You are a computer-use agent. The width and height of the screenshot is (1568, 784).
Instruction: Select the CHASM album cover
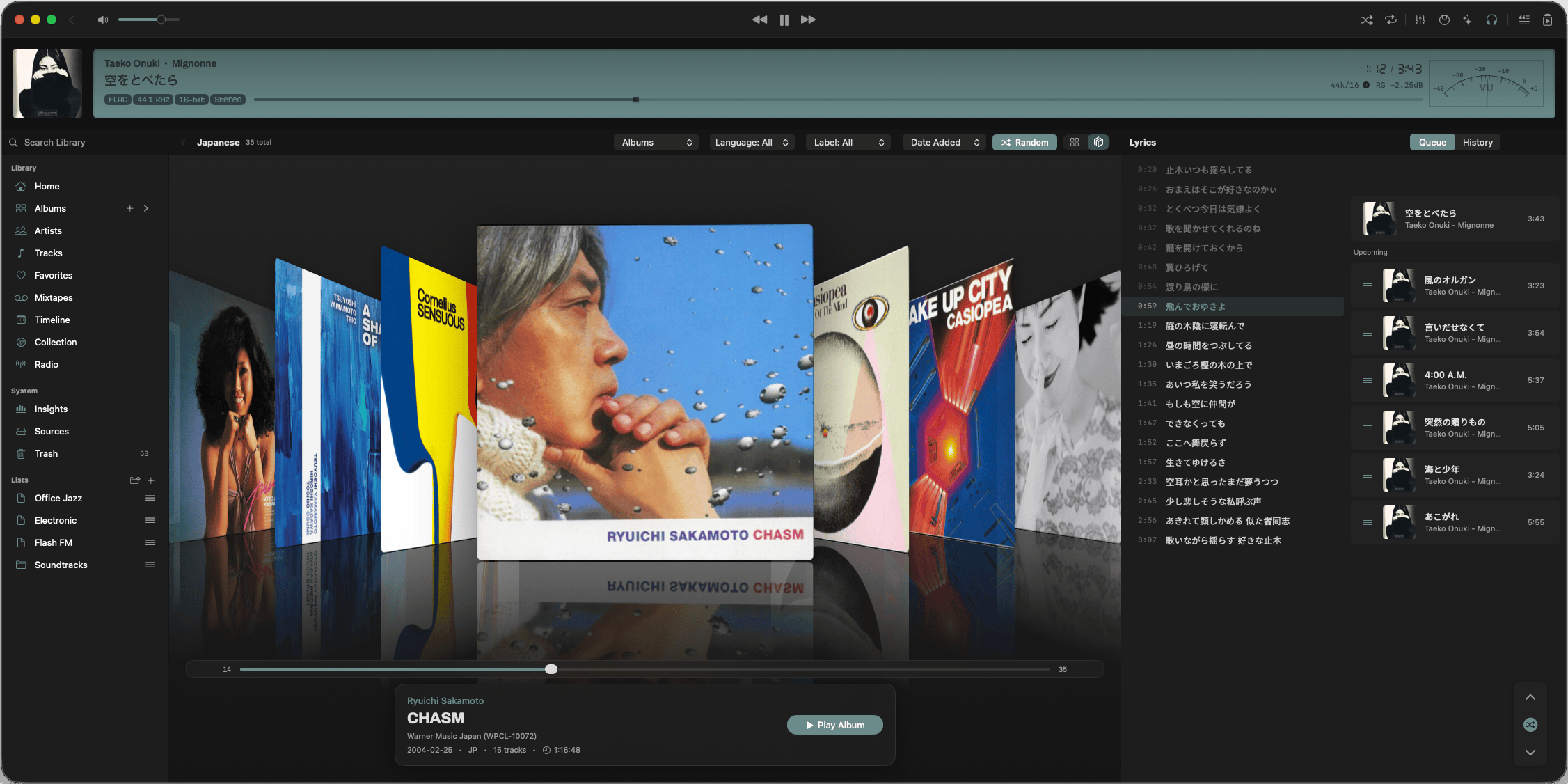point(644,392)
